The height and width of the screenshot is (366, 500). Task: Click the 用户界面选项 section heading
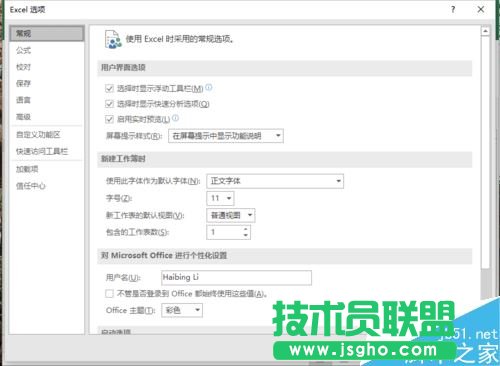[123, 68]
